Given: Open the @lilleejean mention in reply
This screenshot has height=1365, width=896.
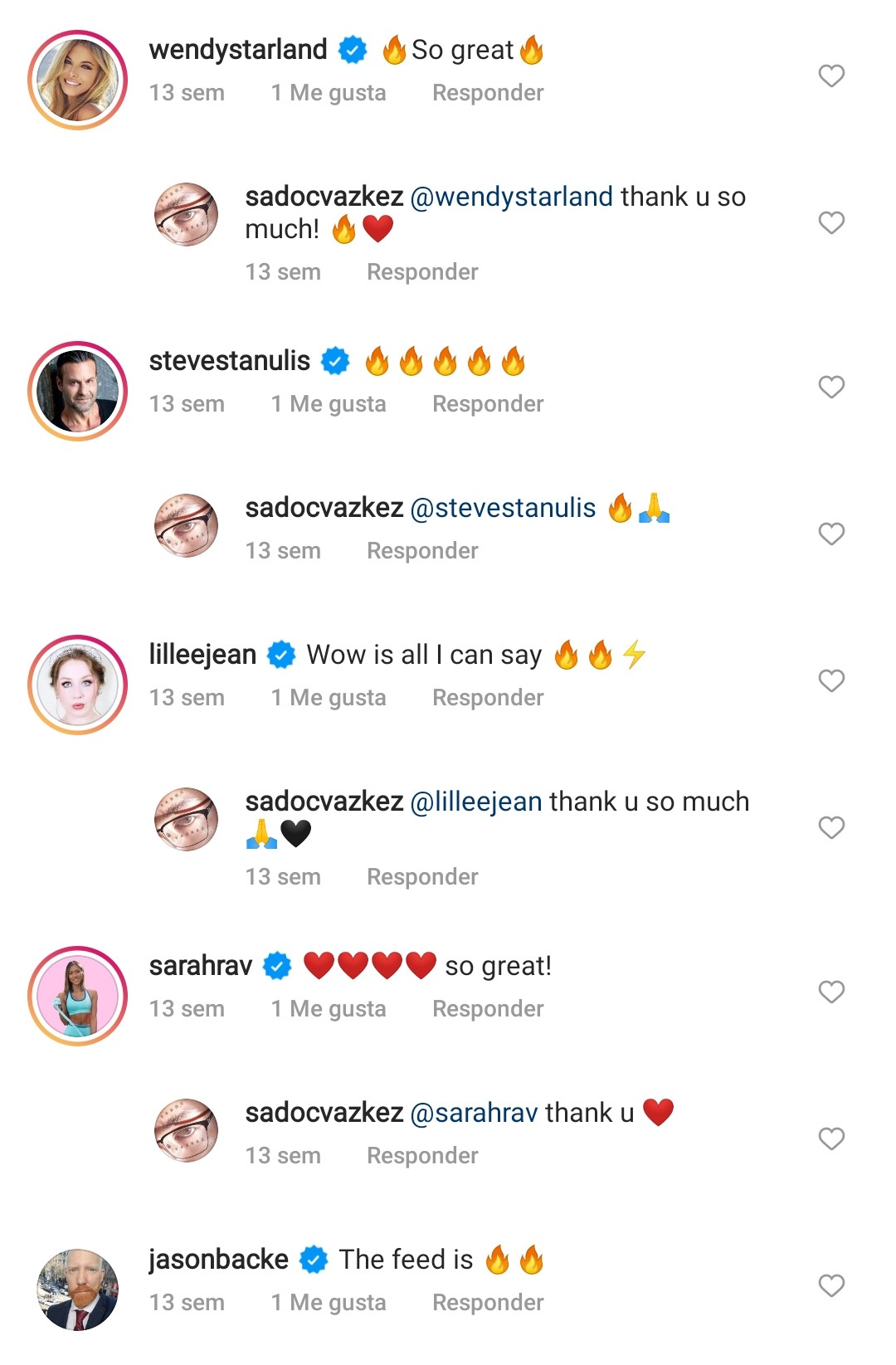Looking at the screenshot, I should click(476, 802).
